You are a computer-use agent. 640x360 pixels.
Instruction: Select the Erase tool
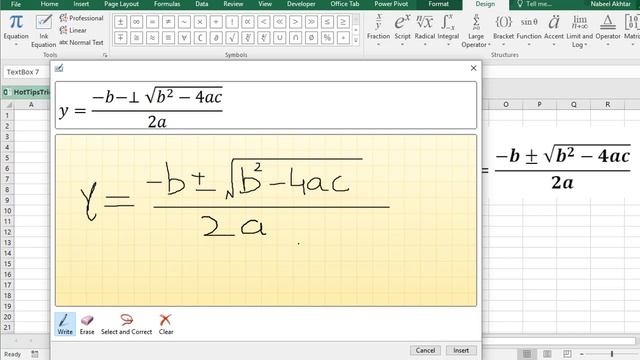(x=87, y=324)
